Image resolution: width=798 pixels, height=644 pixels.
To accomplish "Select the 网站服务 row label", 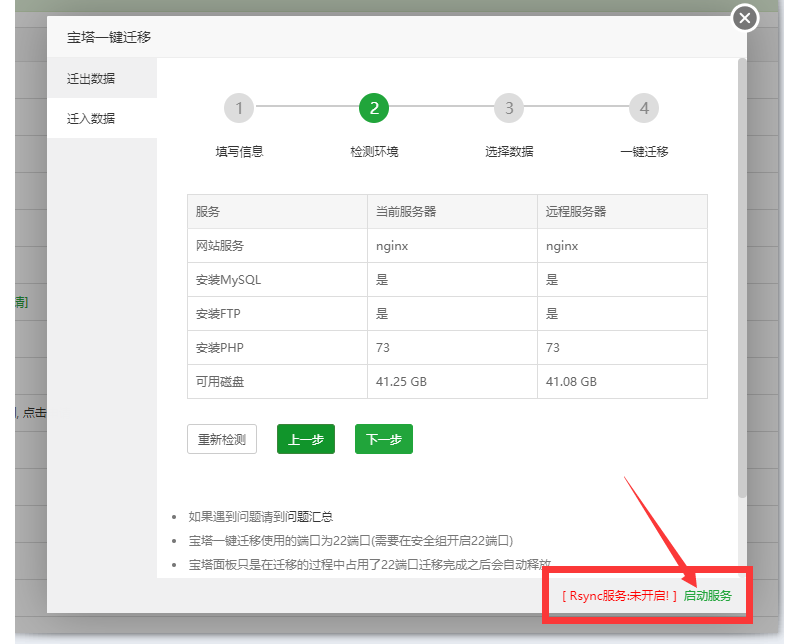I will pyautogui.click(x=220, y=246).
